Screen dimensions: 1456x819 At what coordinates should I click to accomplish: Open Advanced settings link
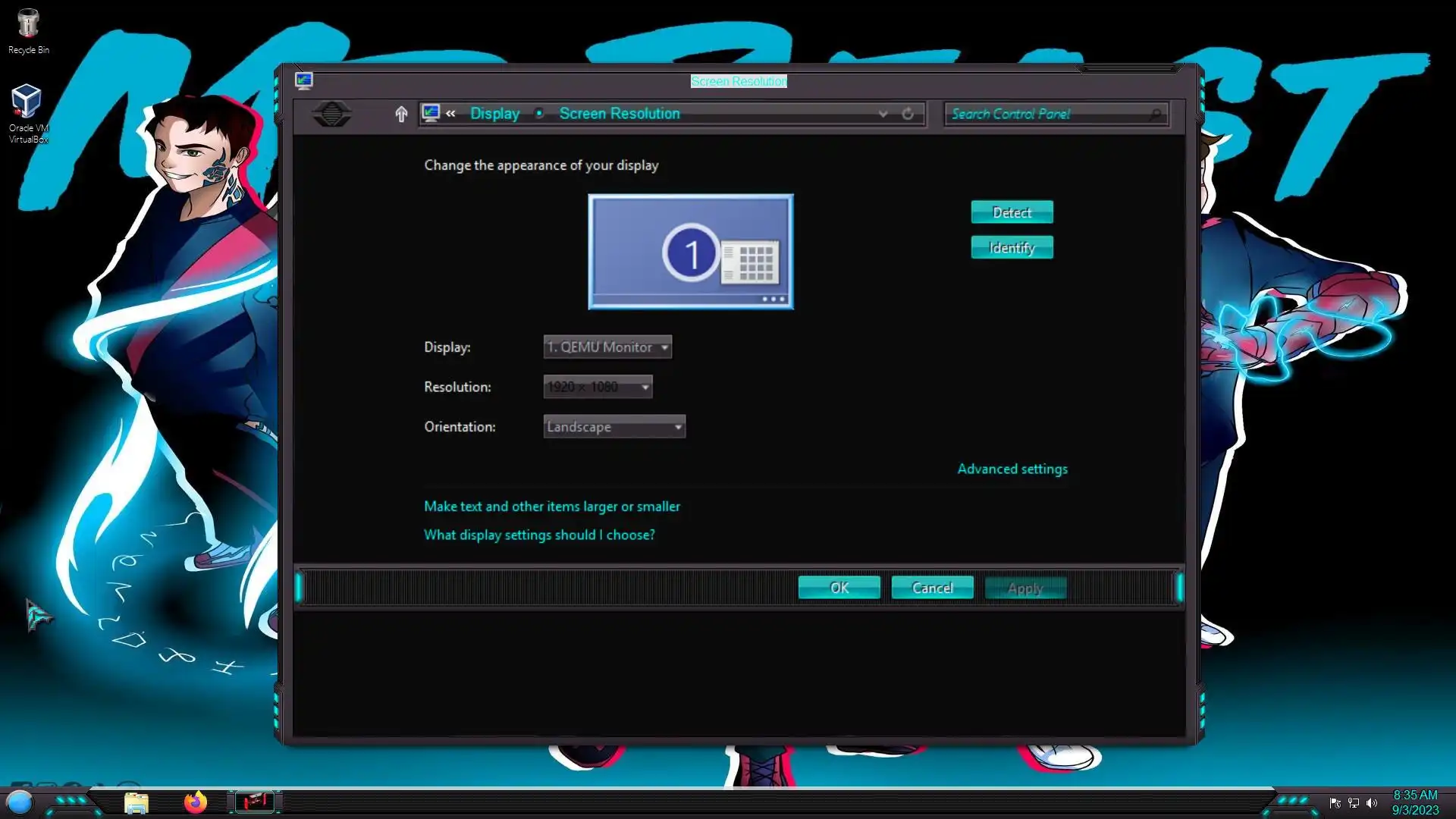click(x=1012, y=469)
